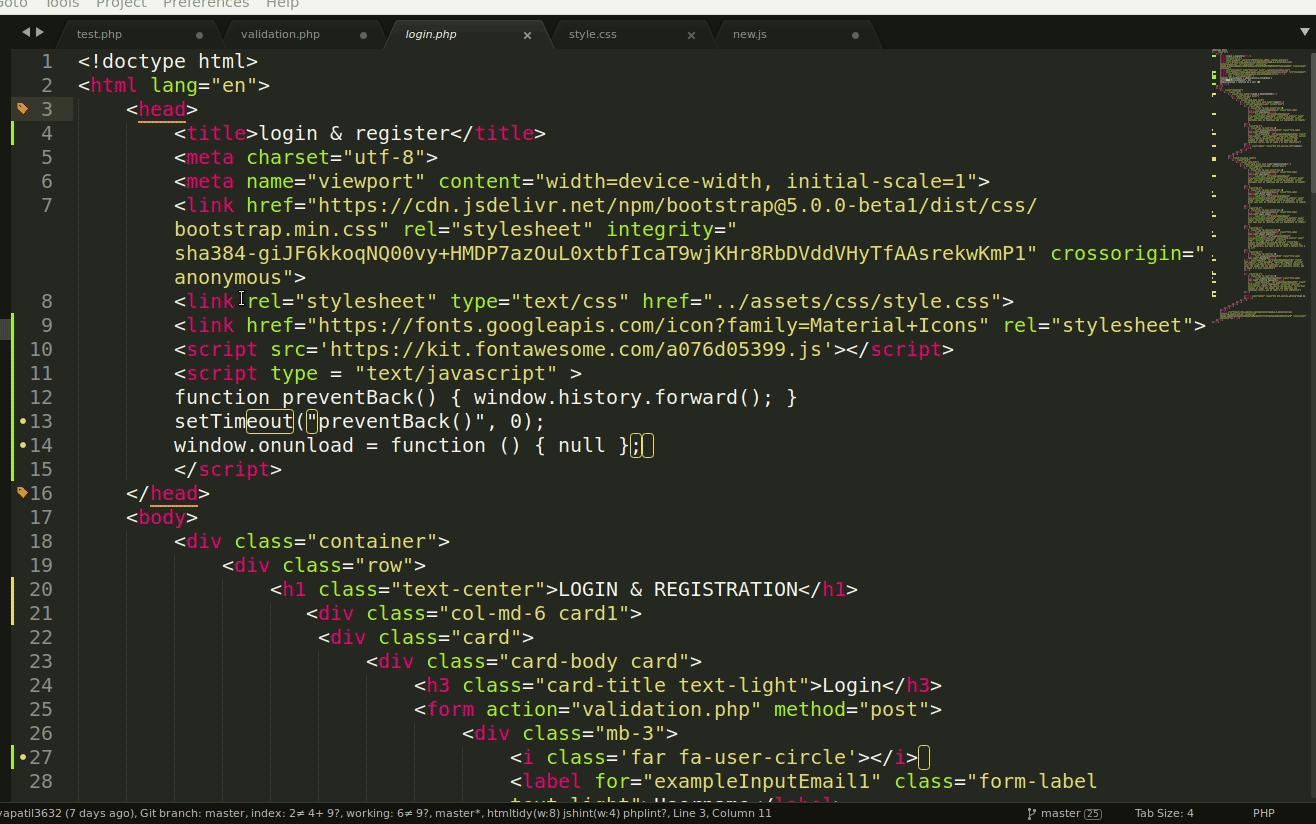1316x824 pixels.
Task: Click unsaved dot on validation.php tab
Action: (364, 35)
